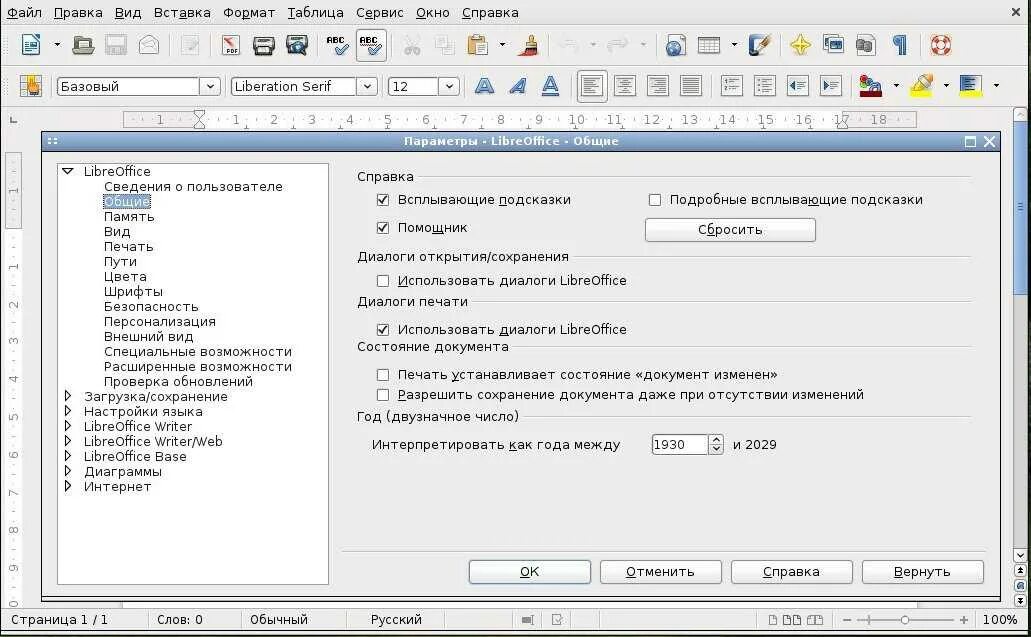Click the hyperlink globe icon
This screenshot has height=637, width=1031.
(676, 45)
